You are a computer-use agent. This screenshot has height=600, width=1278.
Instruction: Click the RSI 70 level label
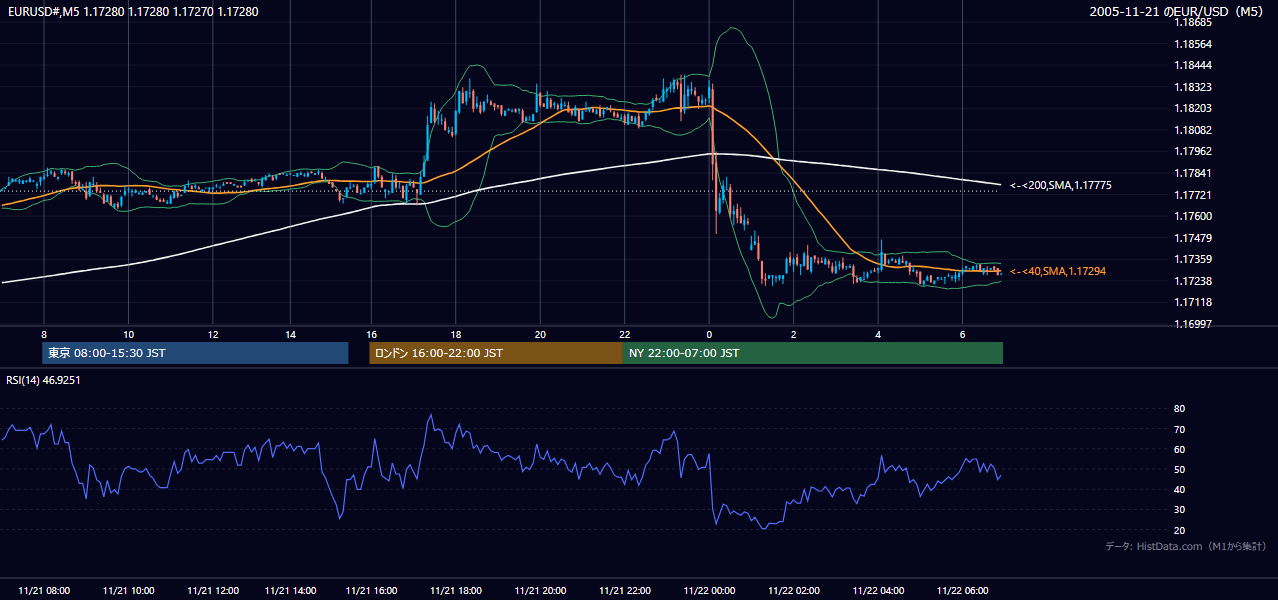(1179, 429)
